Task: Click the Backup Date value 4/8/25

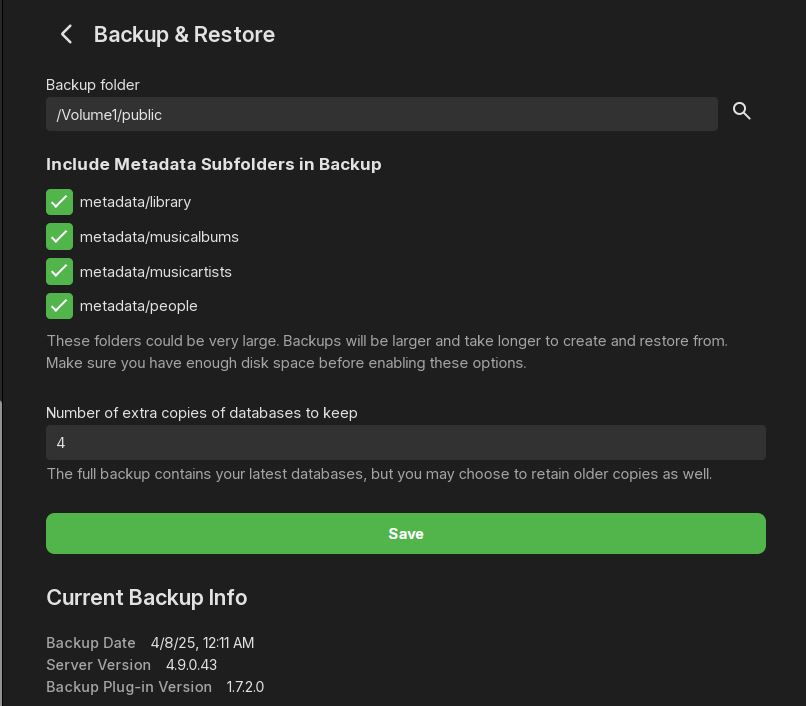Action: [x=202, y=643]
